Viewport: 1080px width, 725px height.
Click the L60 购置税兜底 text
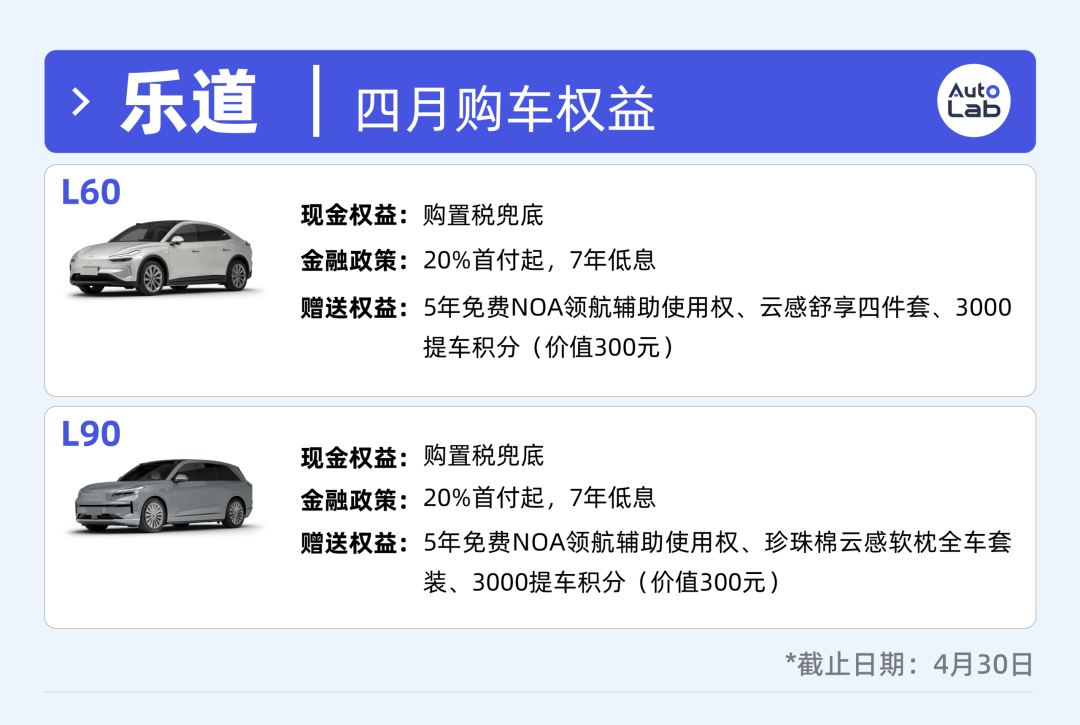(483, 215)
